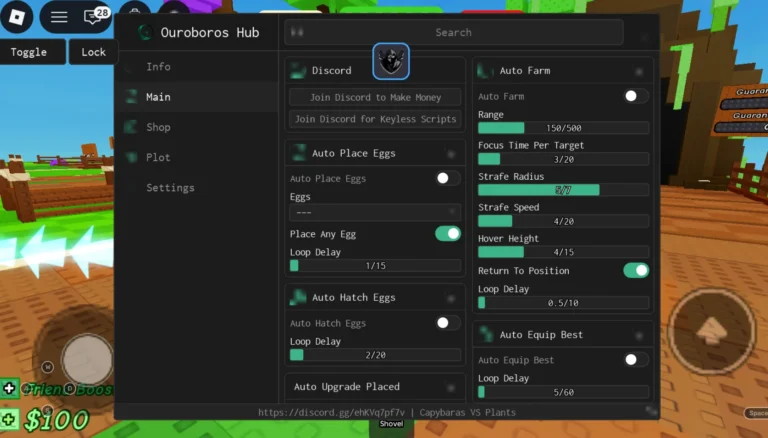Switch to the Shop tab

pyautogui.click(x=197, y=127)
